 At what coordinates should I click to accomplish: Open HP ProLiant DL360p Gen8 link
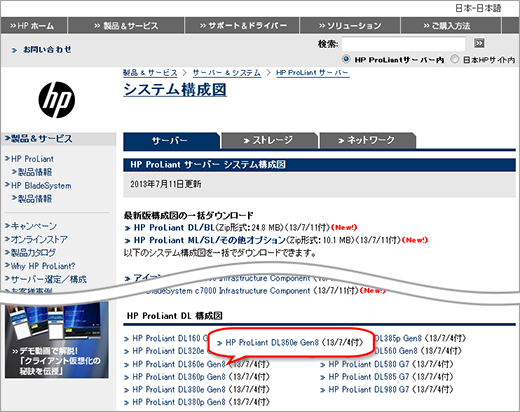click(x=179, y=377)
